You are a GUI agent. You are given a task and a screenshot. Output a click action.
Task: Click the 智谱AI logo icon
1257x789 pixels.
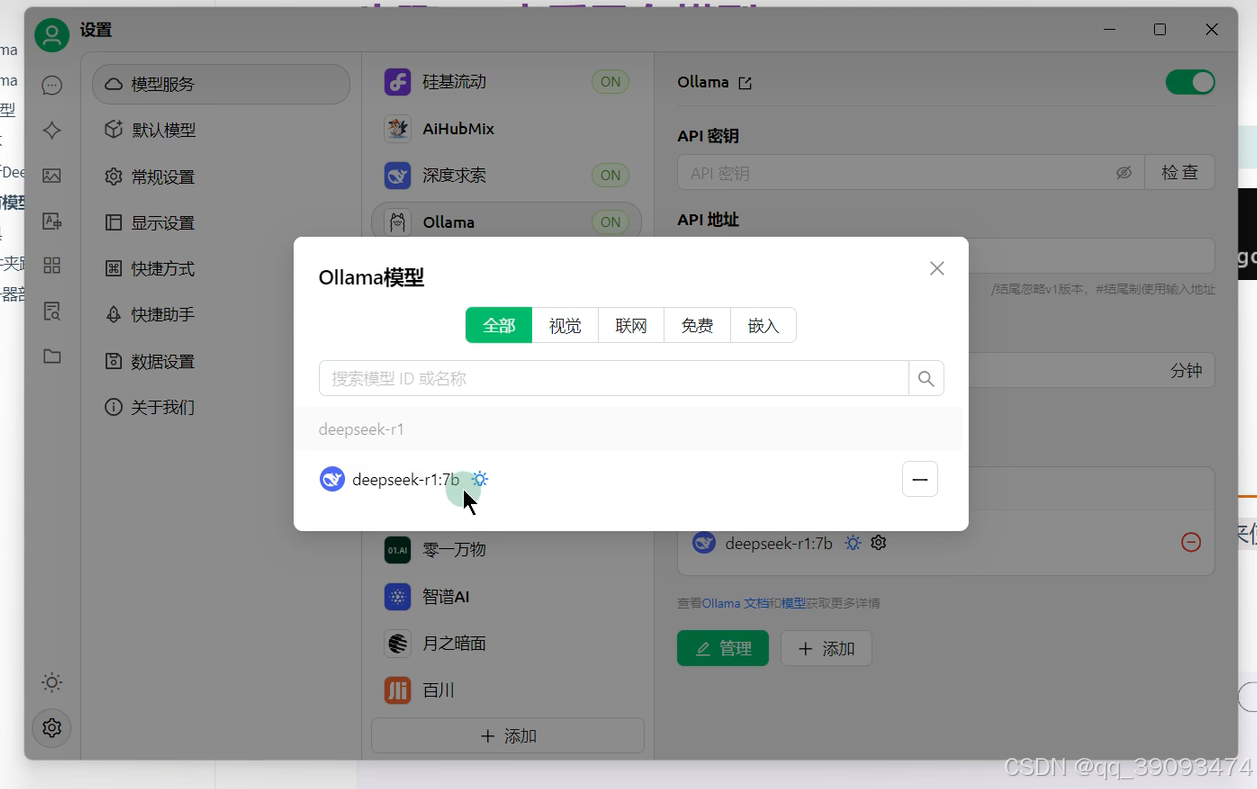point(398,596)
